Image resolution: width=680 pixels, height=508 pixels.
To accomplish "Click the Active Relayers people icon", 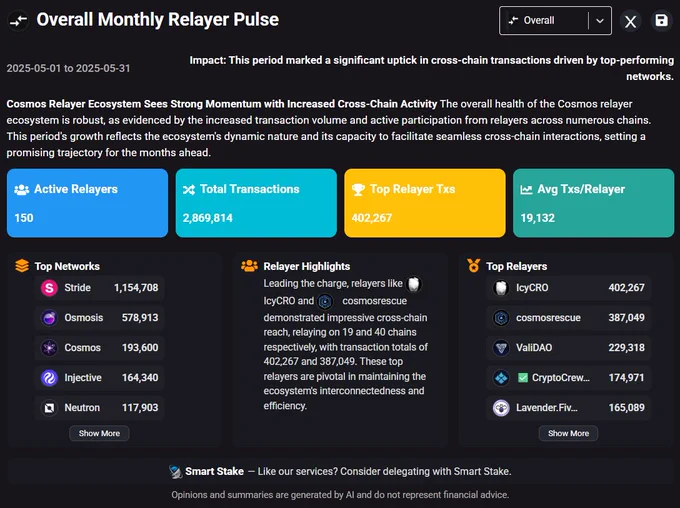I will tap(21, 190).
